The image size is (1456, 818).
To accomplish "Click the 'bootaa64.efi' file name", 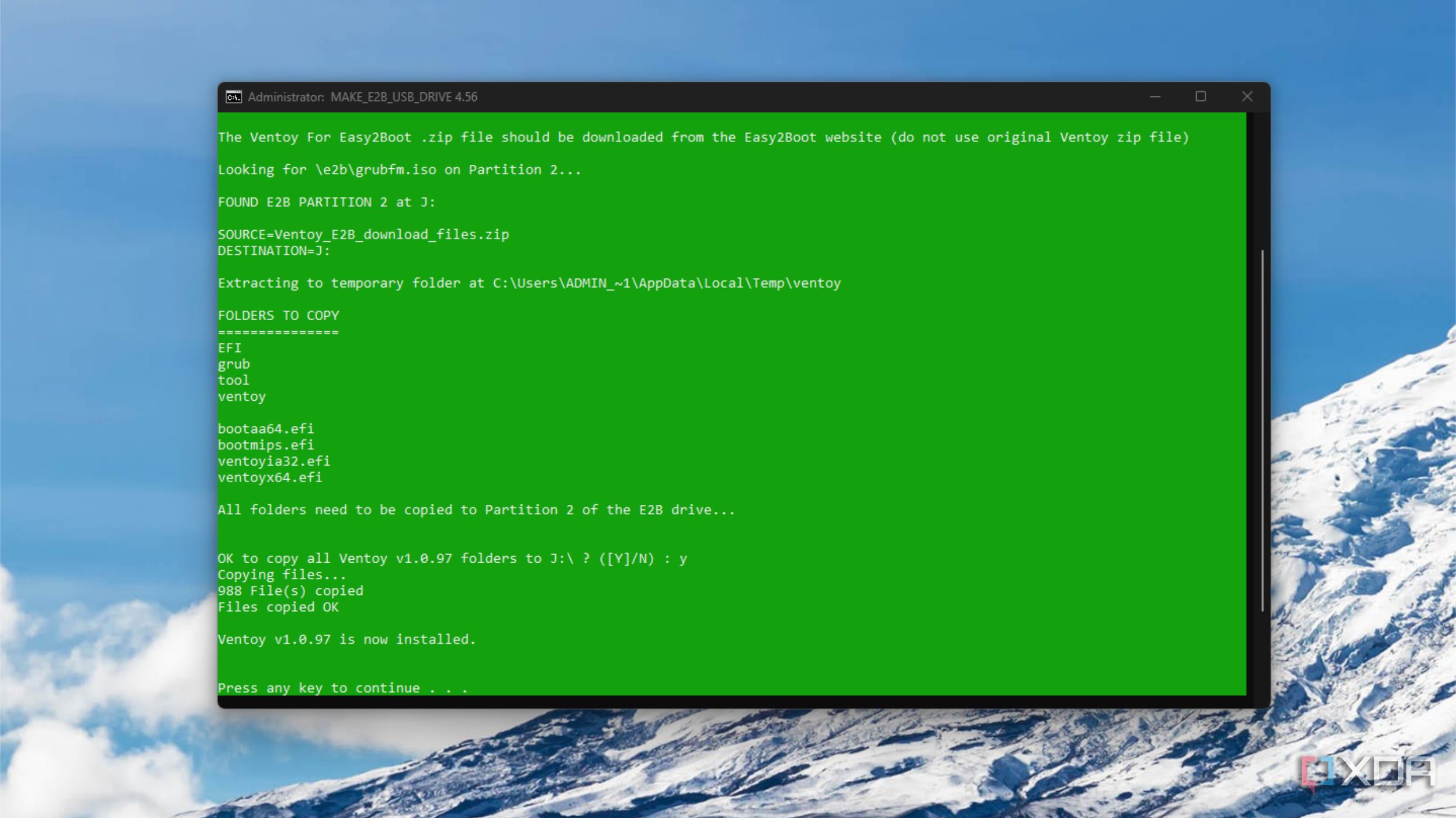I will tap(266, 429).
